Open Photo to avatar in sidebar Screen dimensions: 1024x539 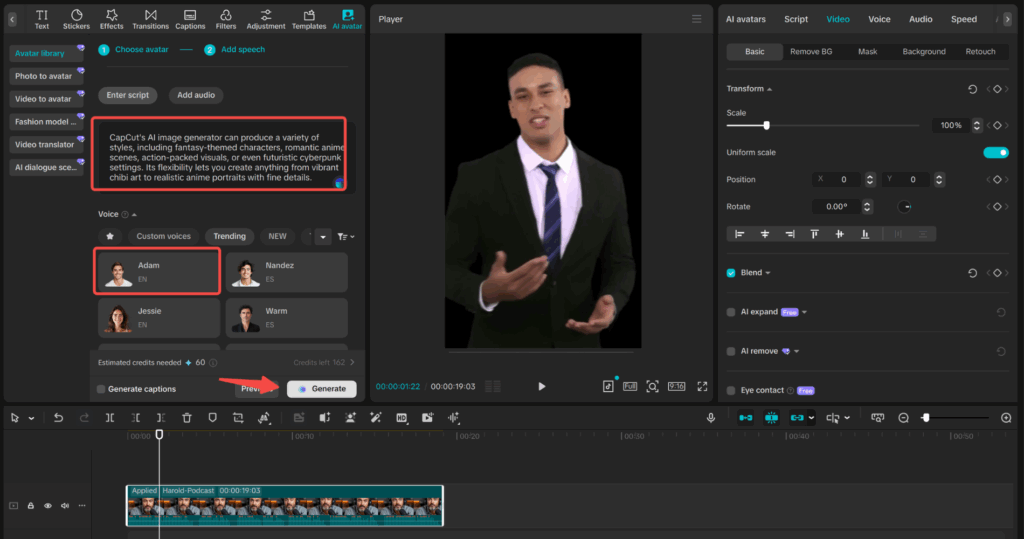tap(44, 76)
